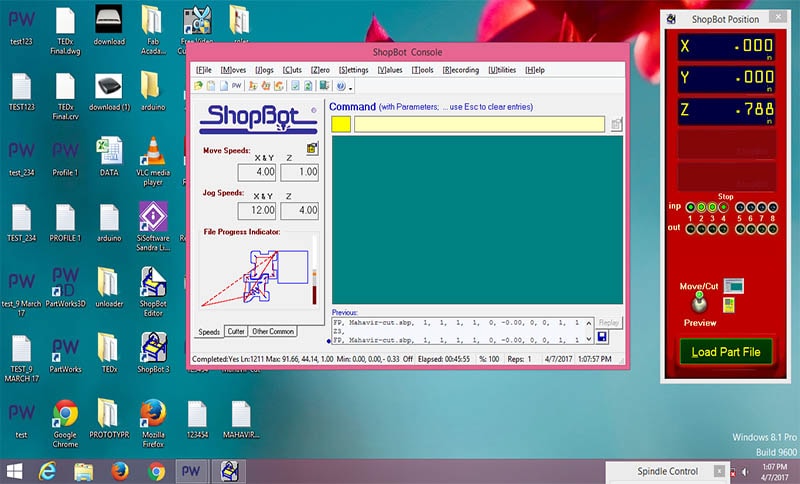This screenshot has width=800, height=484.
Task: Toggle output 5 in ShopBot Position
Action: tap(740, 230)
